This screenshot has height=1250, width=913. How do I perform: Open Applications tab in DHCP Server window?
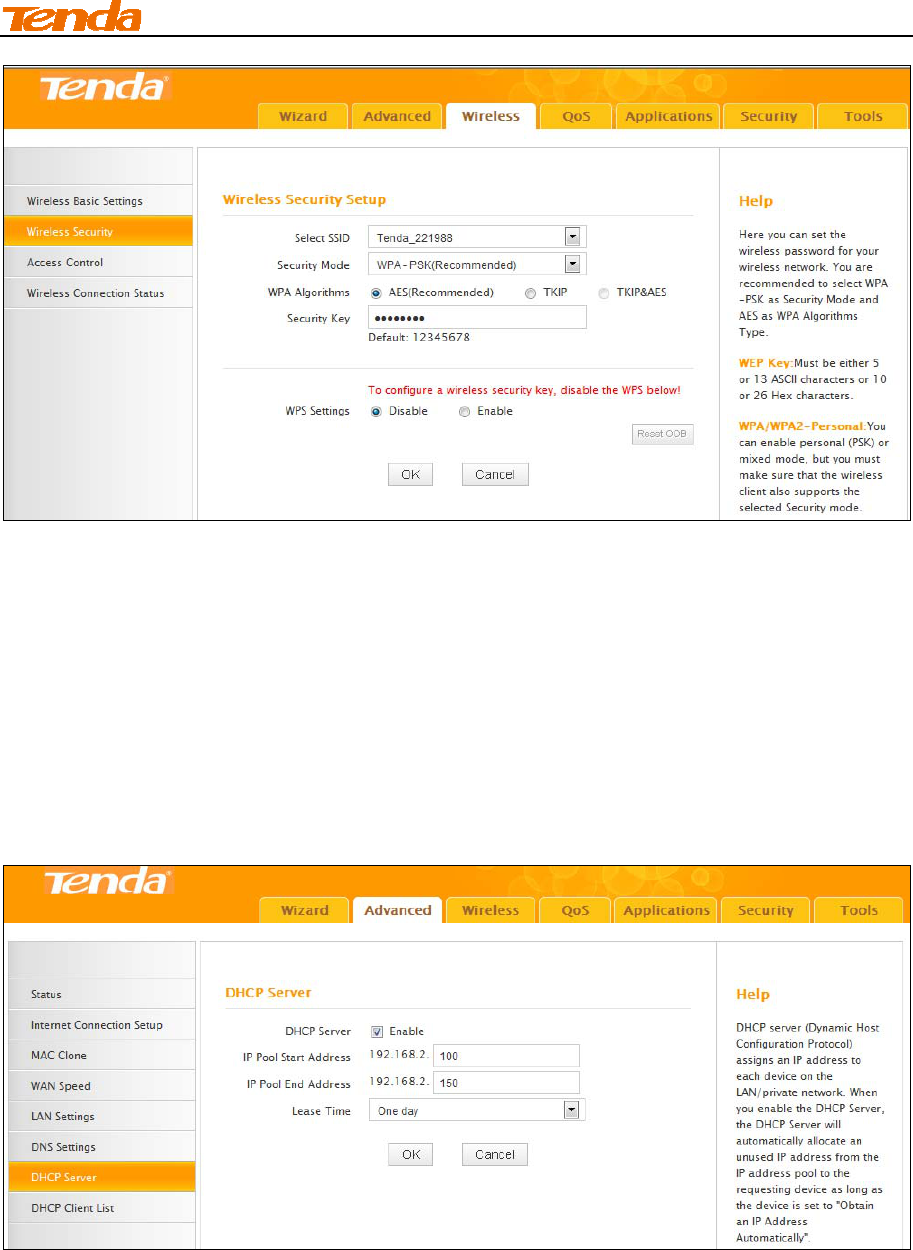(x=666, y=910)
